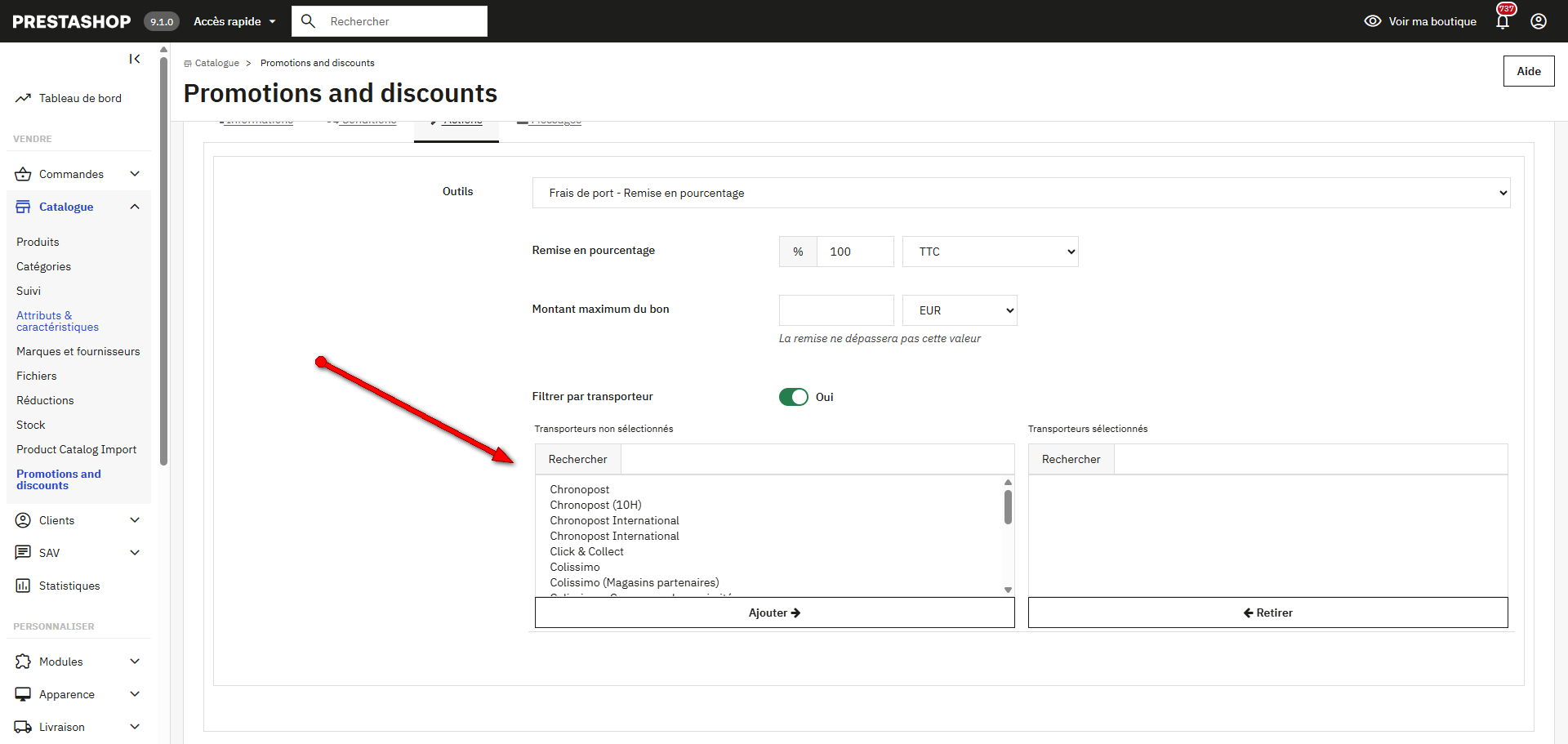
Task: Click the carriers list scrollbar
Action: [1008, 506]
